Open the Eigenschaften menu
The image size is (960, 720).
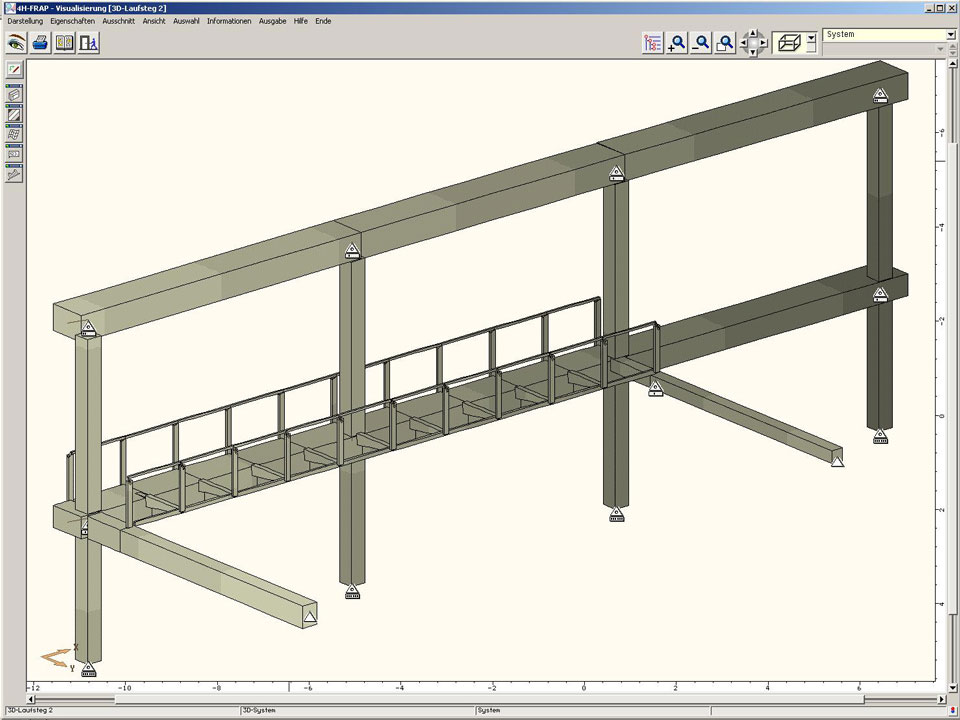pyautogui.click(x=72, y=21)
